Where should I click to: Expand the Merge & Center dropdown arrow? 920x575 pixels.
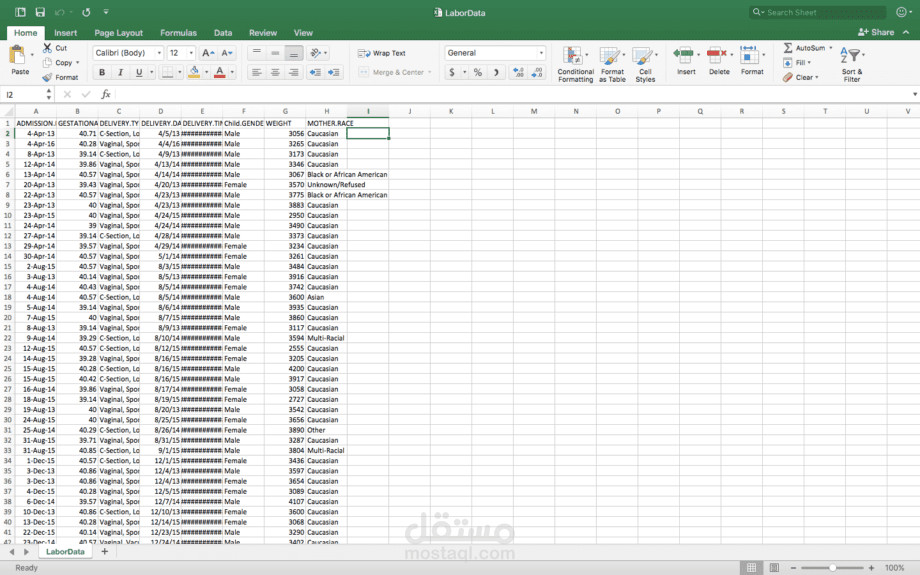429,72
